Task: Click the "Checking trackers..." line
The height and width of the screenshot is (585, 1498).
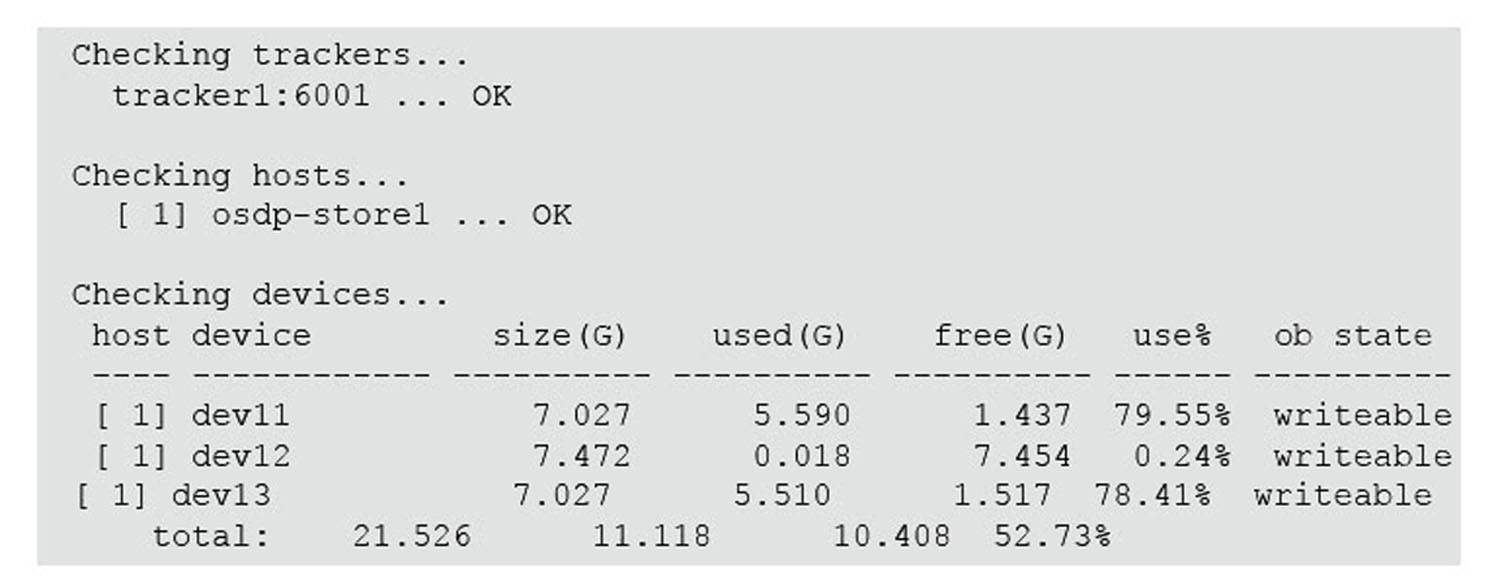Action: tap(270, 55)
